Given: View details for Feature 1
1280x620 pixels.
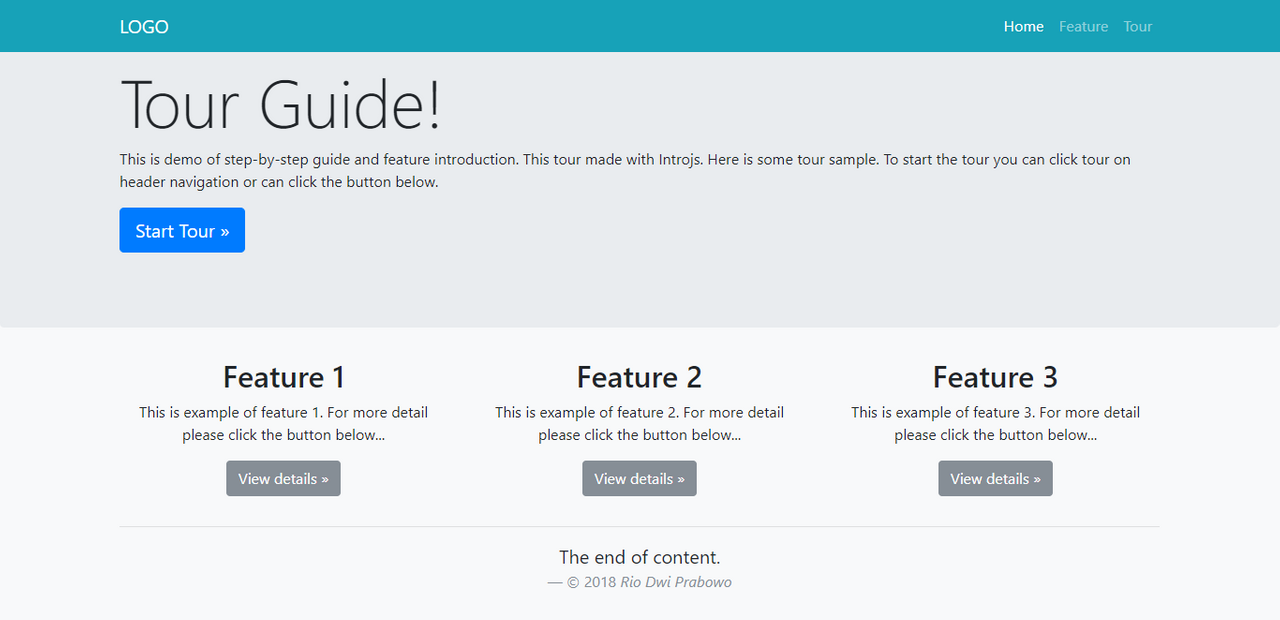Looking at the screenshot, I should (x=283, y=479).
